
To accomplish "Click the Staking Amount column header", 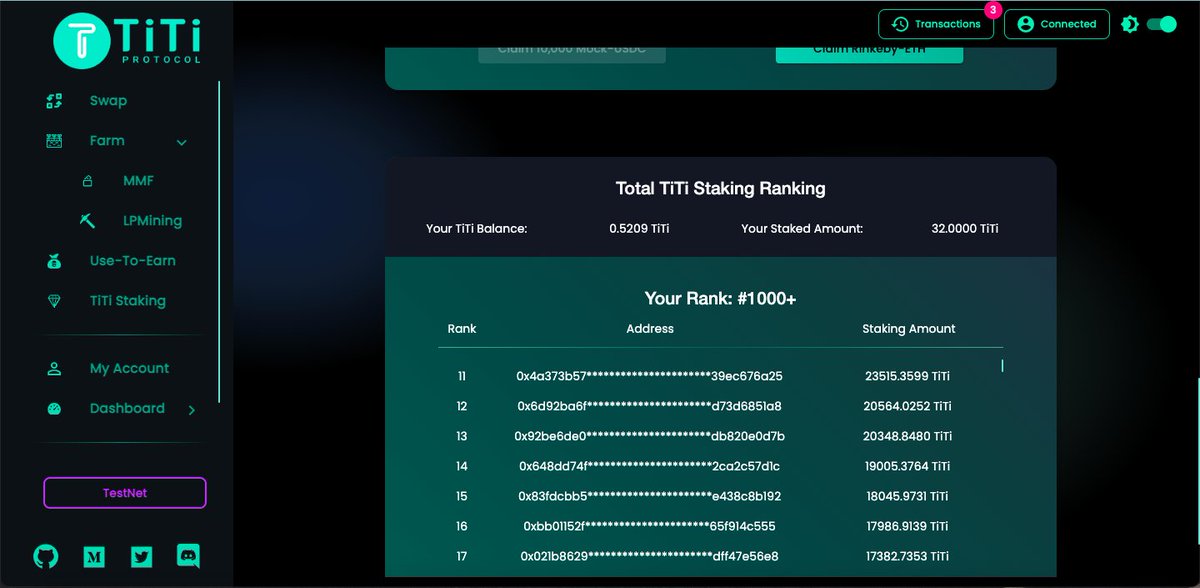I will click(908, 328).
